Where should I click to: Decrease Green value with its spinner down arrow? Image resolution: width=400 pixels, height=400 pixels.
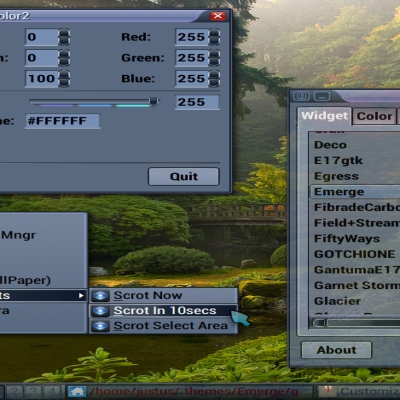[x=214, y=62]
